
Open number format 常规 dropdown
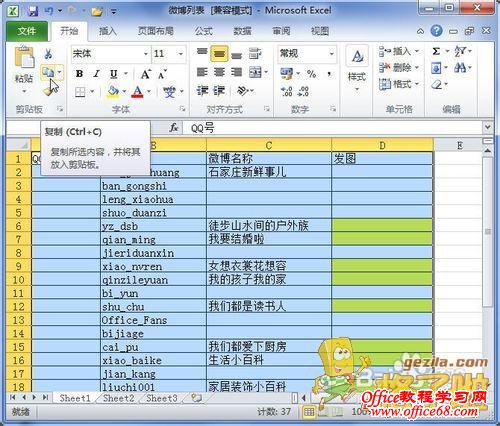pos(331,54)
